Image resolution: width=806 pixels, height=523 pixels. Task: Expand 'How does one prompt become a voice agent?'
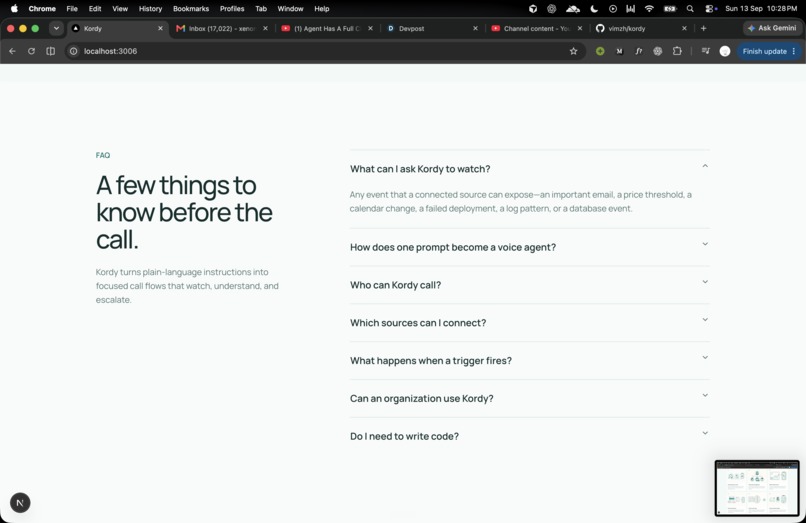[529, 247]
